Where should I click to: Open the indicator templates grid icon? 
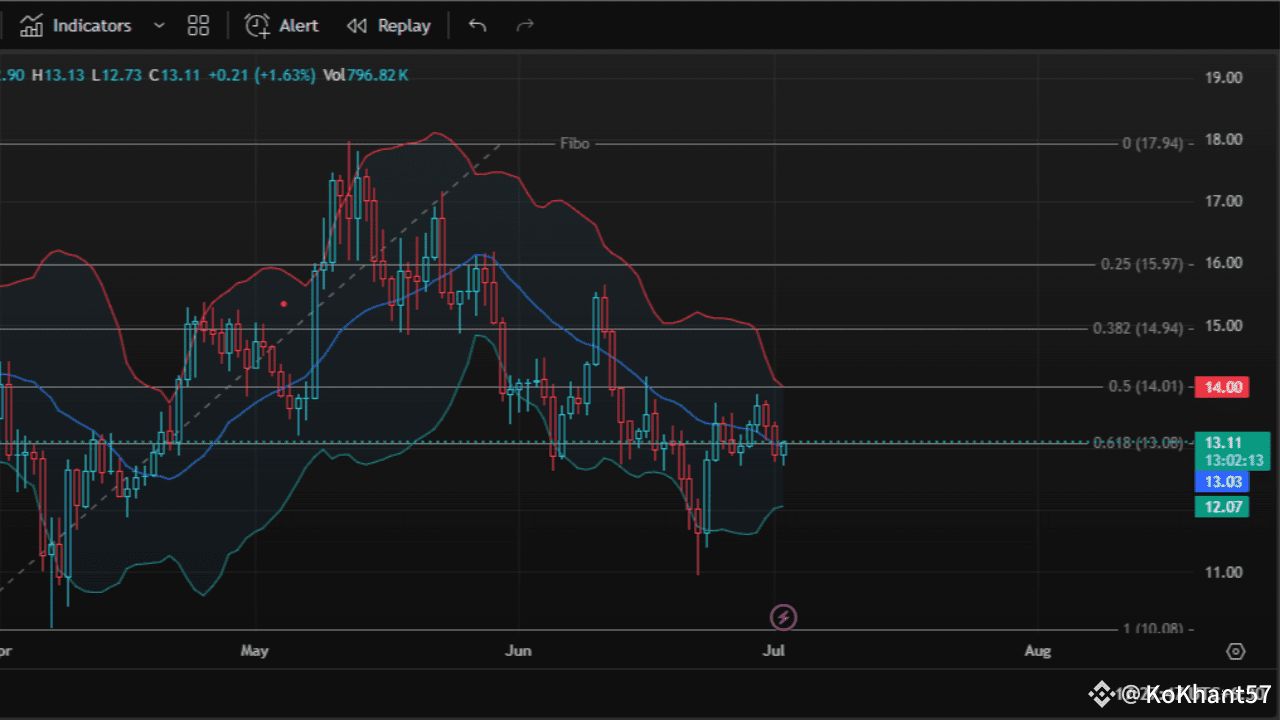pyautogui.click(x=198, y=26)
